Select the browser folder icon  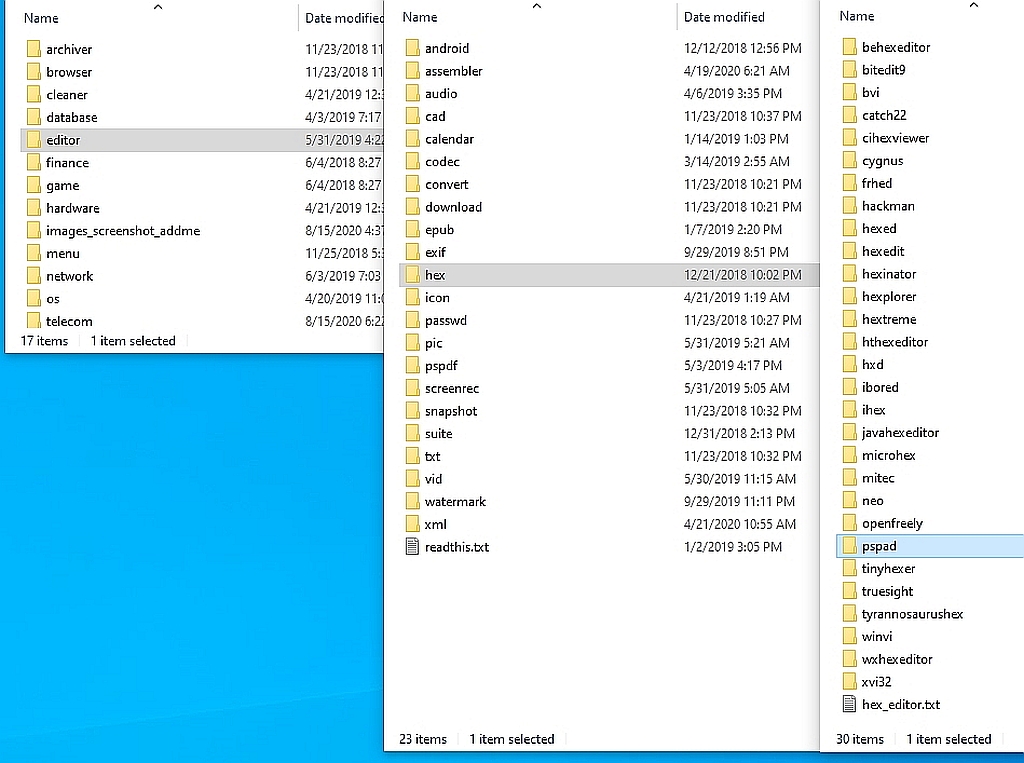[34, 72]
